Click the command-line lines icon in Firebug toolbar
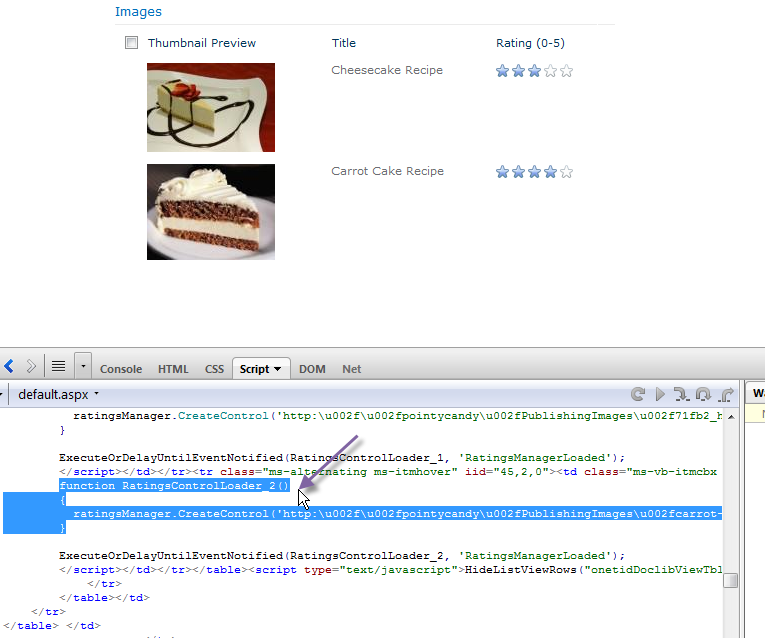The width and height of the screenshot is (765, 638). tap(59, 366)
